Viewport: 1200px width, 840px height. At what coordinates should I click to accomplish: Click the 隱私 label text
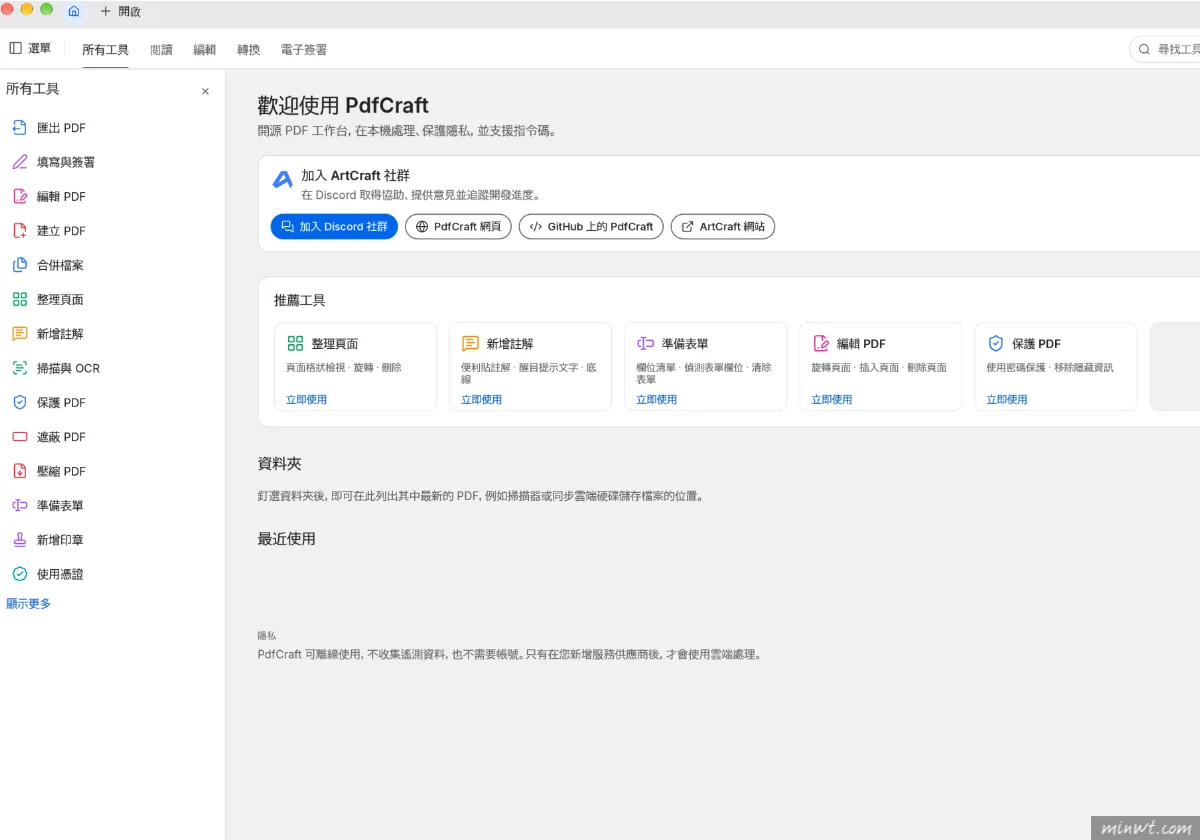266,635
